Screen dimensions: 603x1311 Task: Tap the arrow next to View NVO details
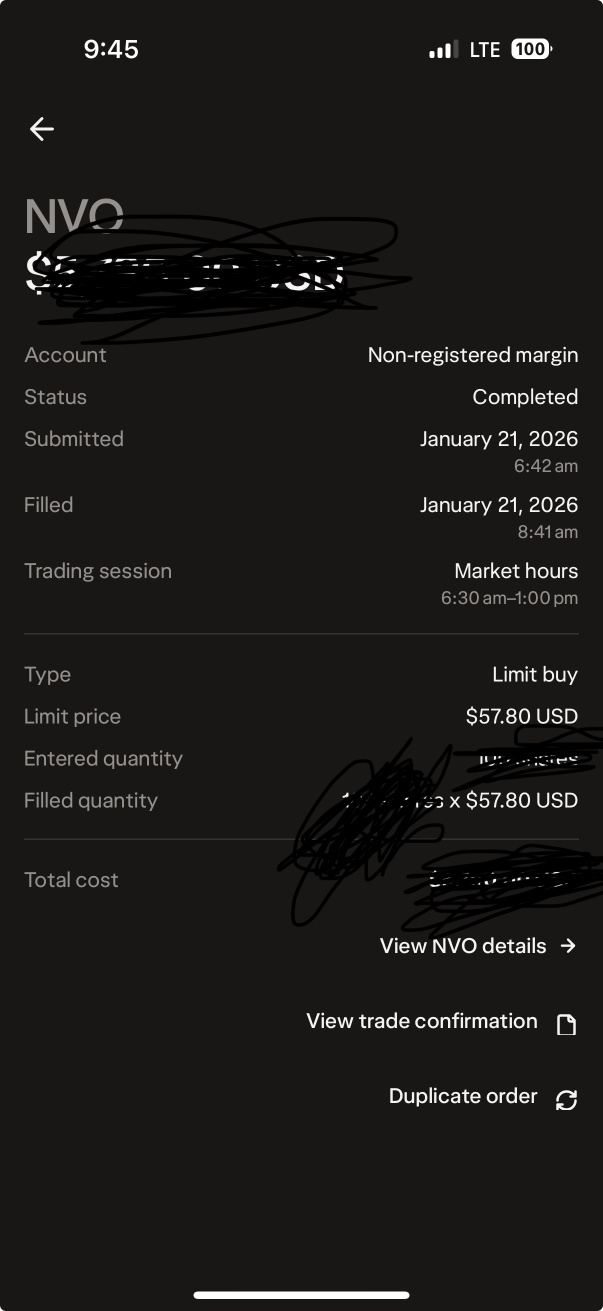click(x=568, y=946)
